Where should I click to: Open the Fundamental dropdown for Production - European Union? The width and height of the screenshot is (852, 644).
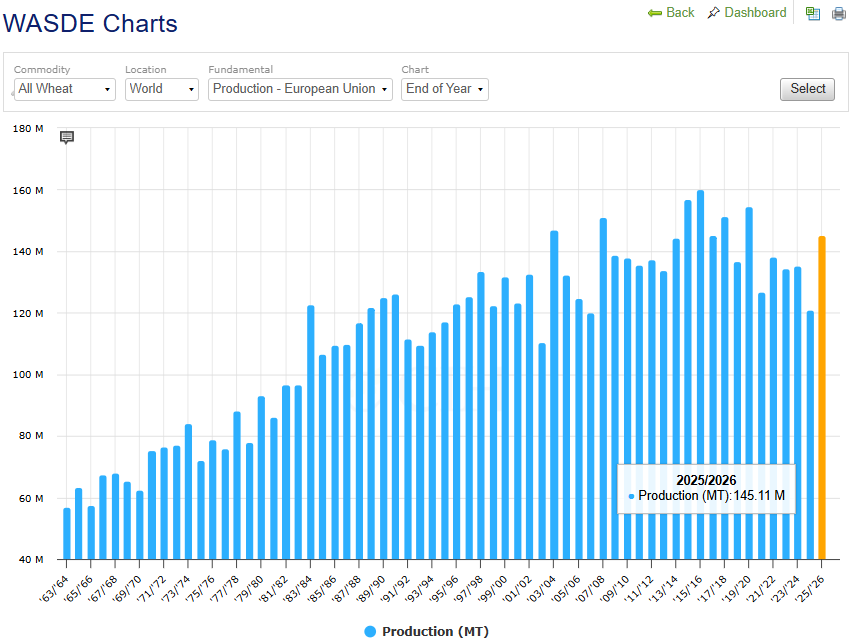point(301,89)
